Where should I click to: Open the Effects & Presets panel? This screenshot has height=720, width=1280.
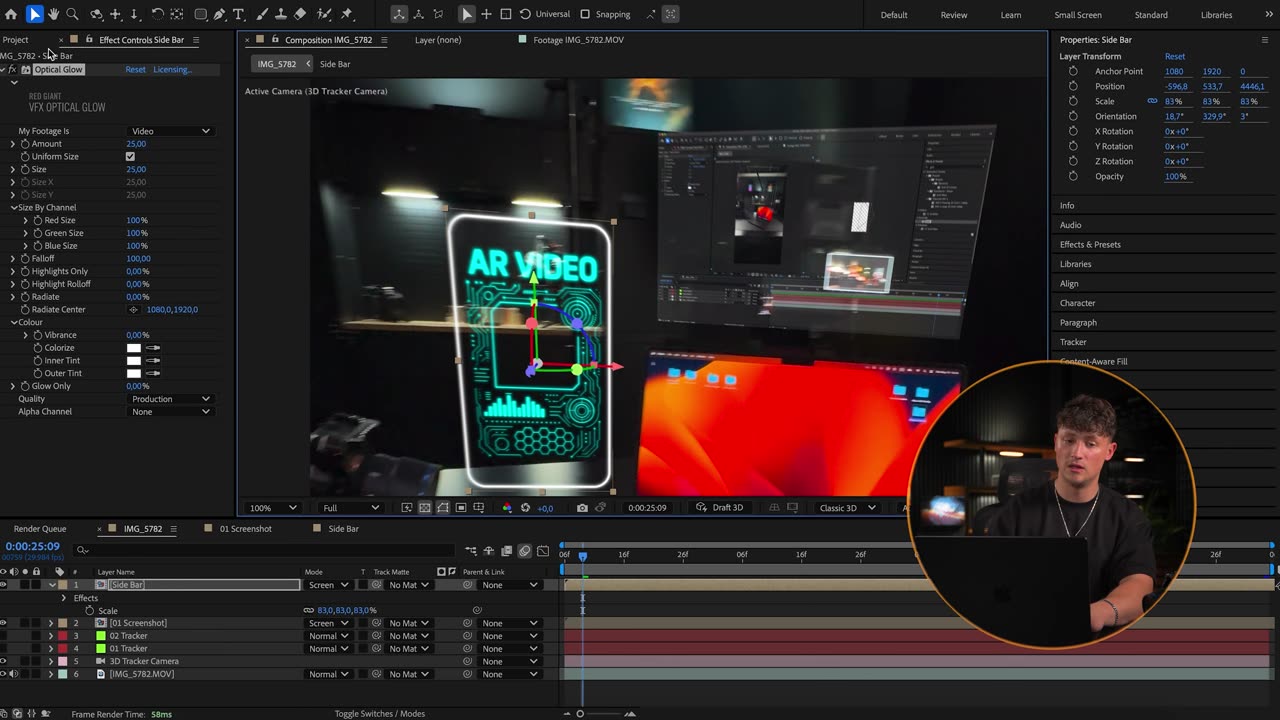1090,245
